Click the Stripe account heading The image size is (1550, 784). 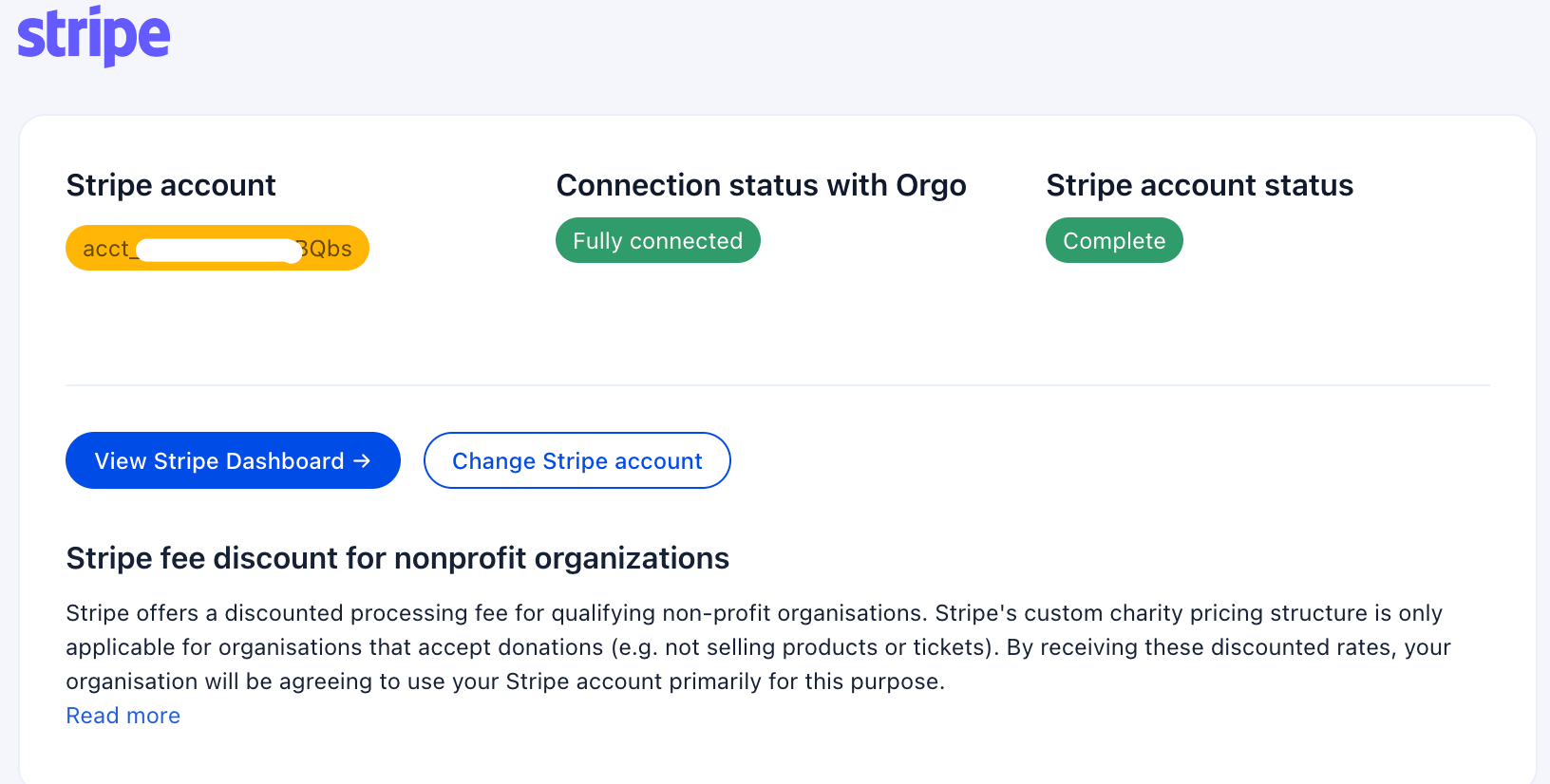coord(171,185)
